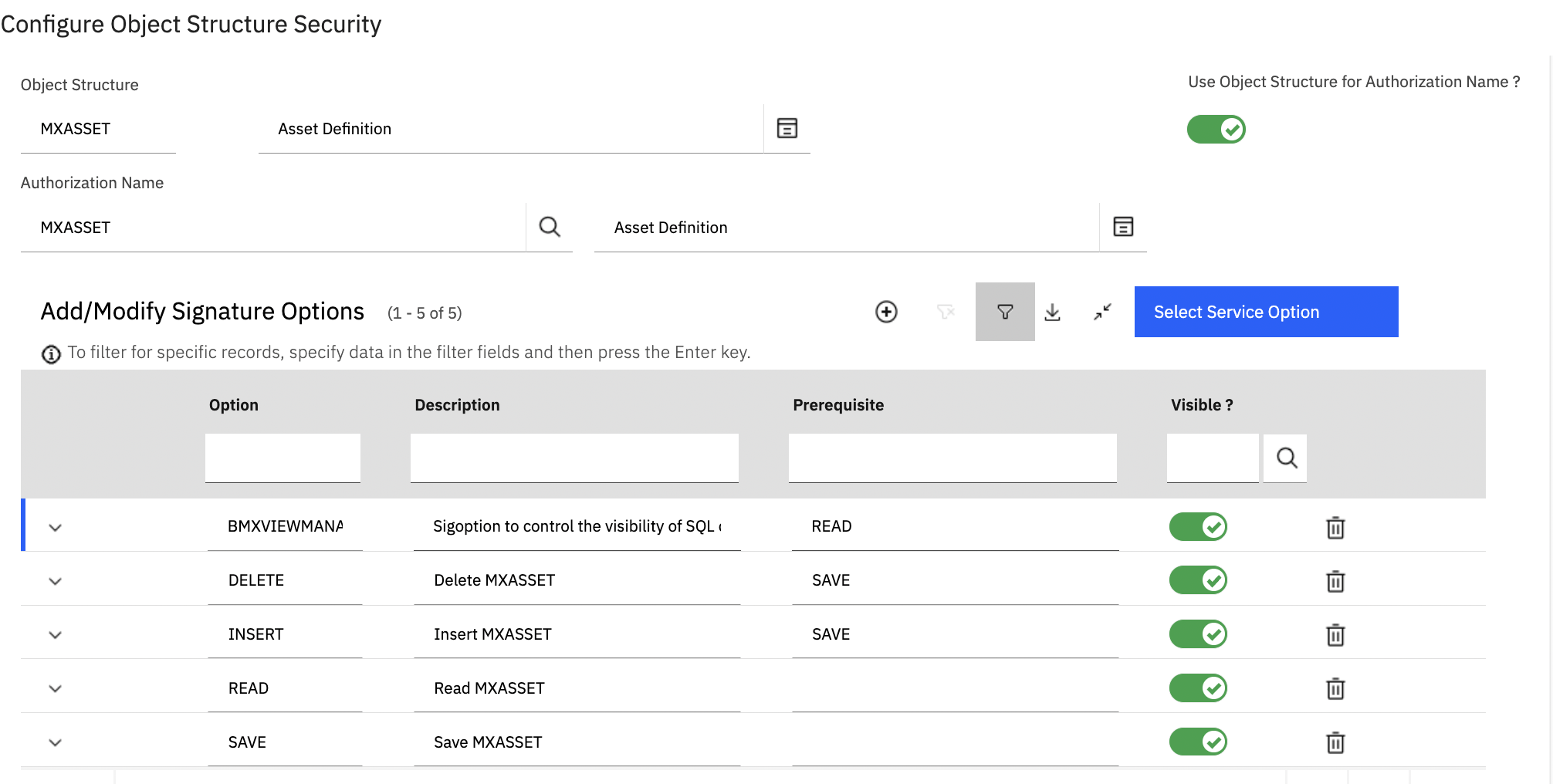
Task: Click READ option cell
Action: click(285, 688)
